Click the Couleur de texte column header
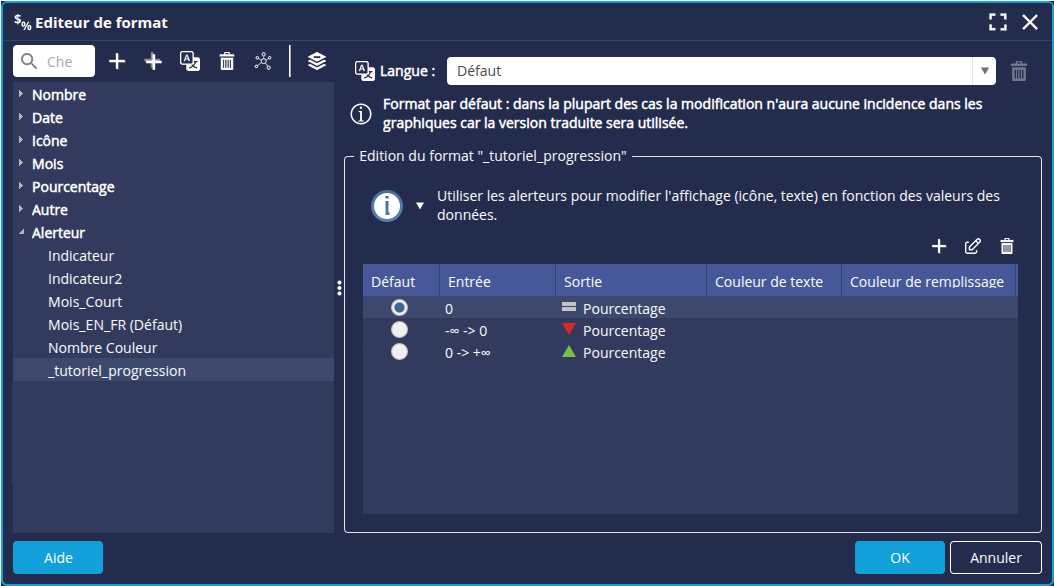 point(774,281)
